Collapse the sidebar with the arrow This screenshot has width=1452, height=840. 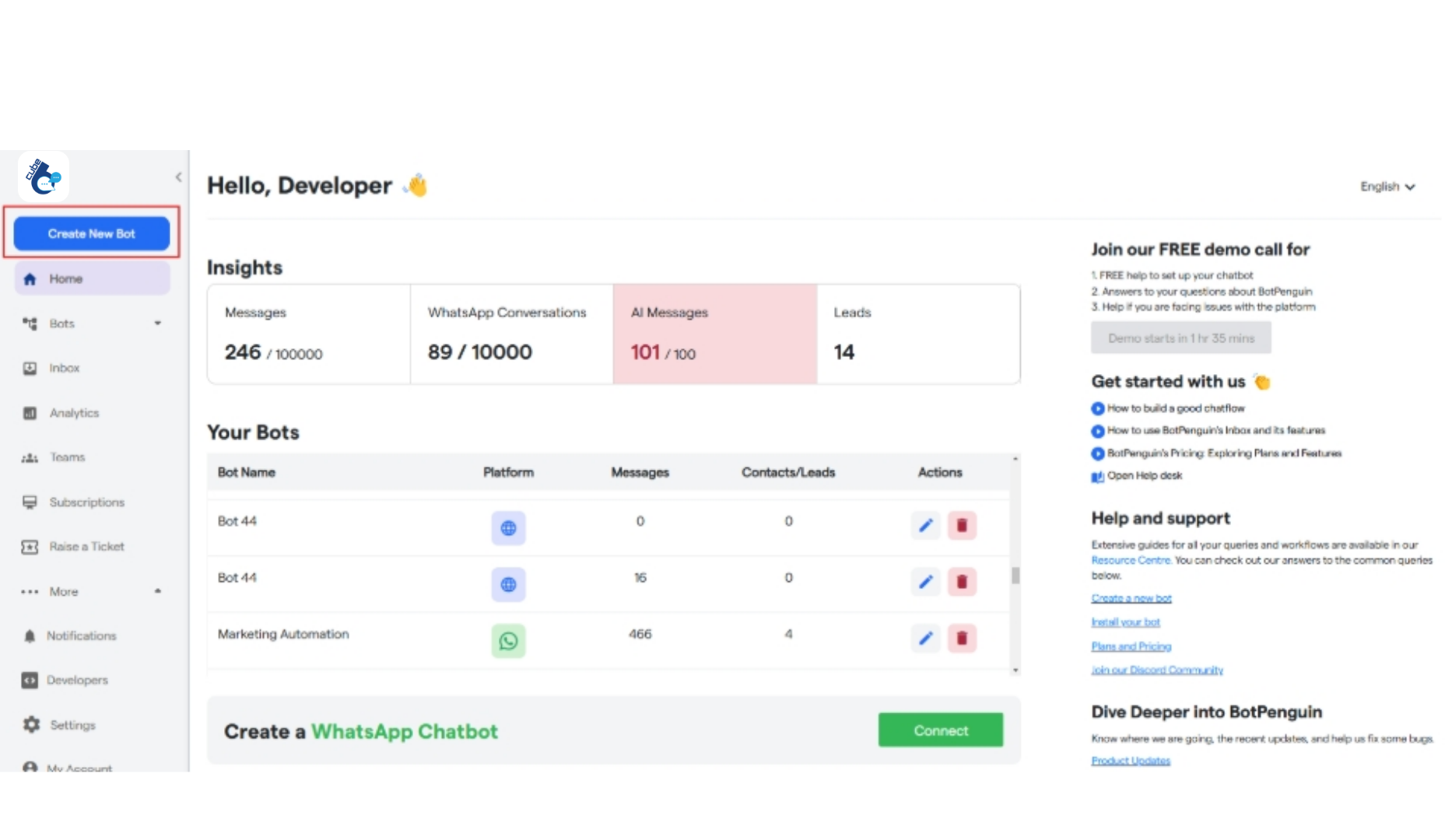[x=177, y=177]
